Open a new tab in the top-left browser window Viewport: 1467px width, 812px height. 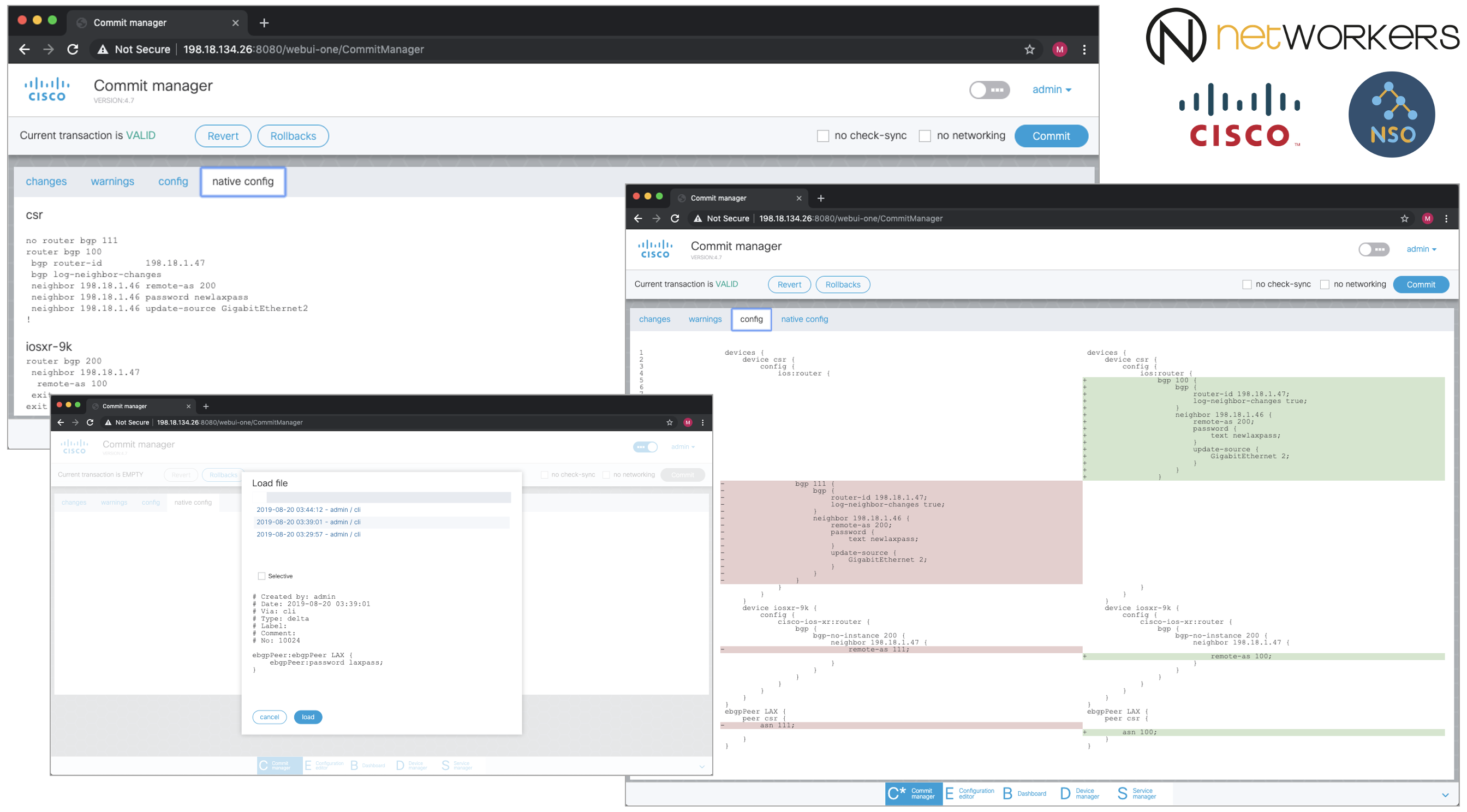click(x=264, y=23)
